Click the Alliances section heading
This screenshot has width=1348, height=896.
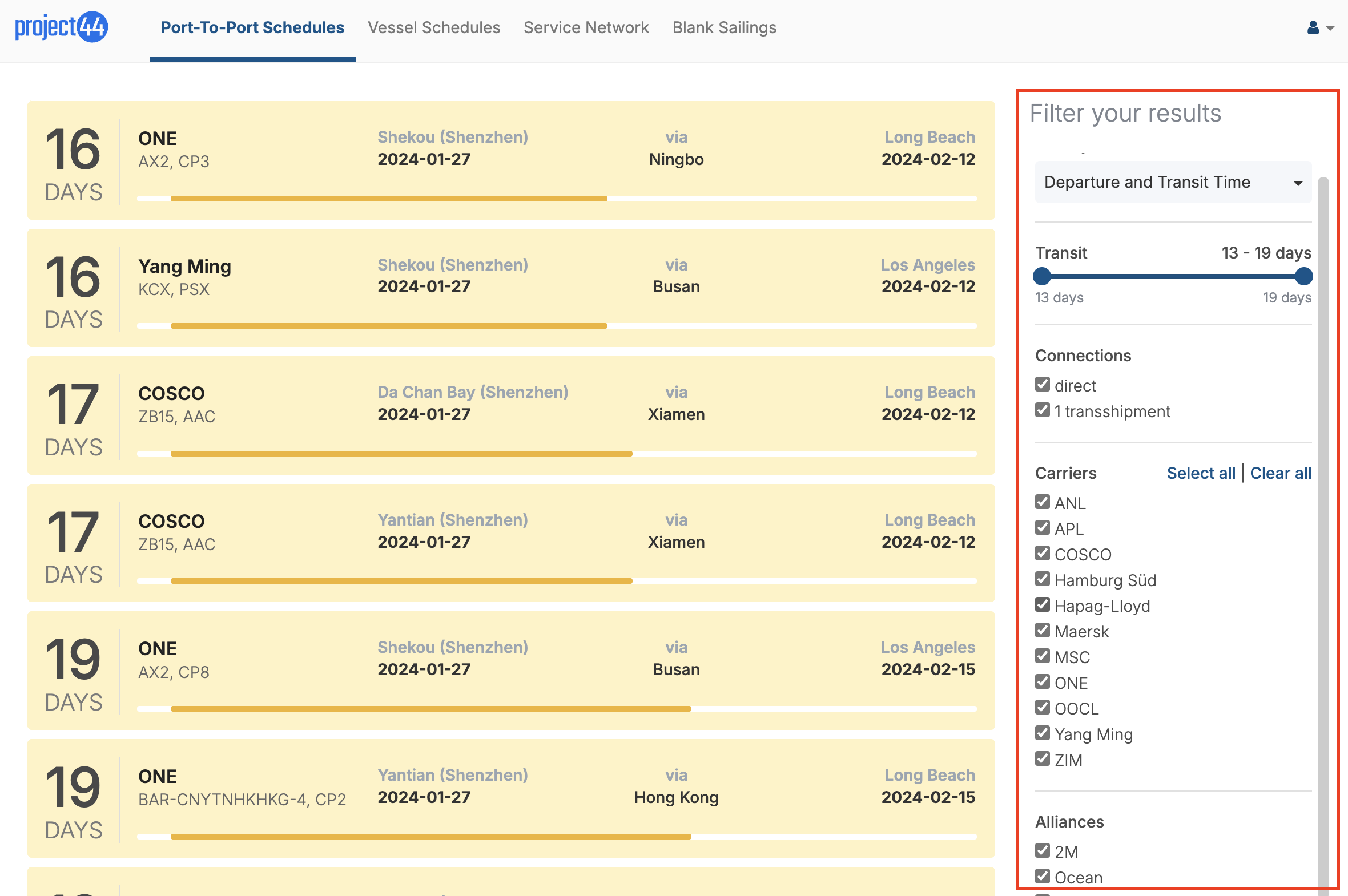click(1069, 822)
